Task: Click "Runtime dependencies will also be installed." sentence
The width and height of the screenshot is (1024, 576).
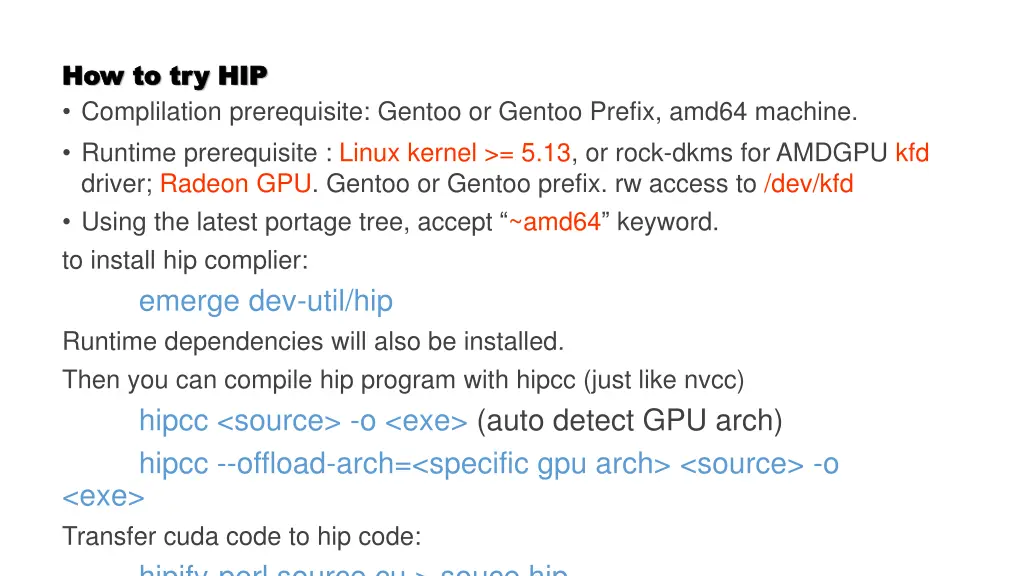Action: pyautogui.click(x=313, y=342)
